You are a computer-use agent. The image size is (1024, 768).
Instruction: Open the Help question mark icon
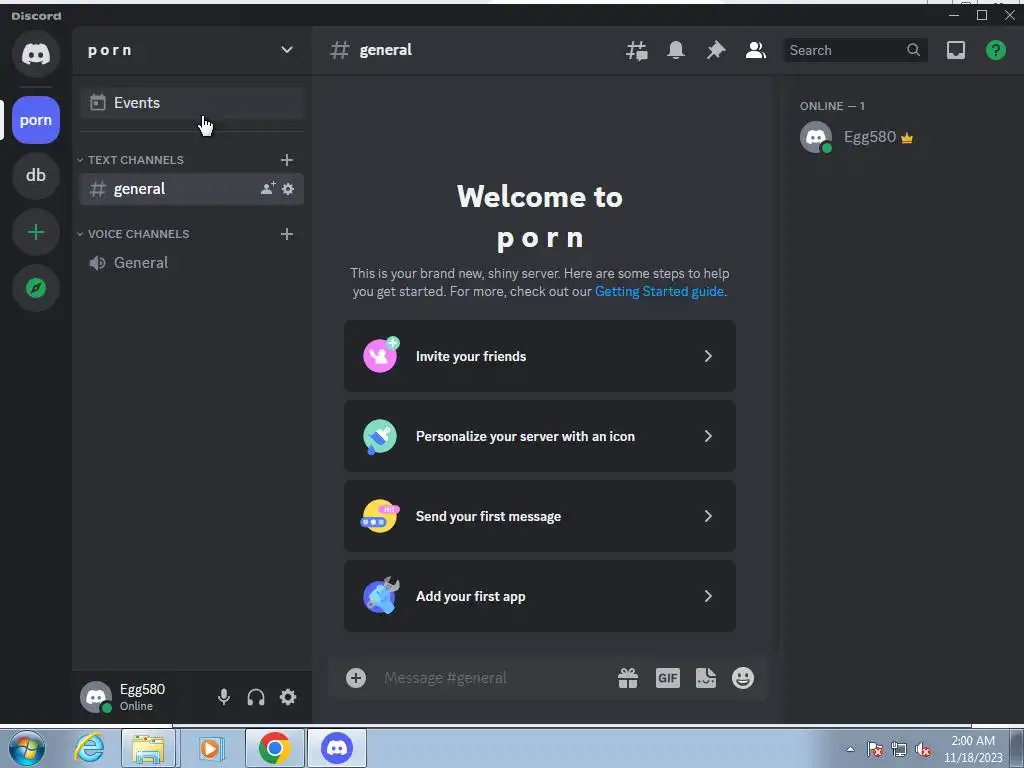[x=995, y=50]
